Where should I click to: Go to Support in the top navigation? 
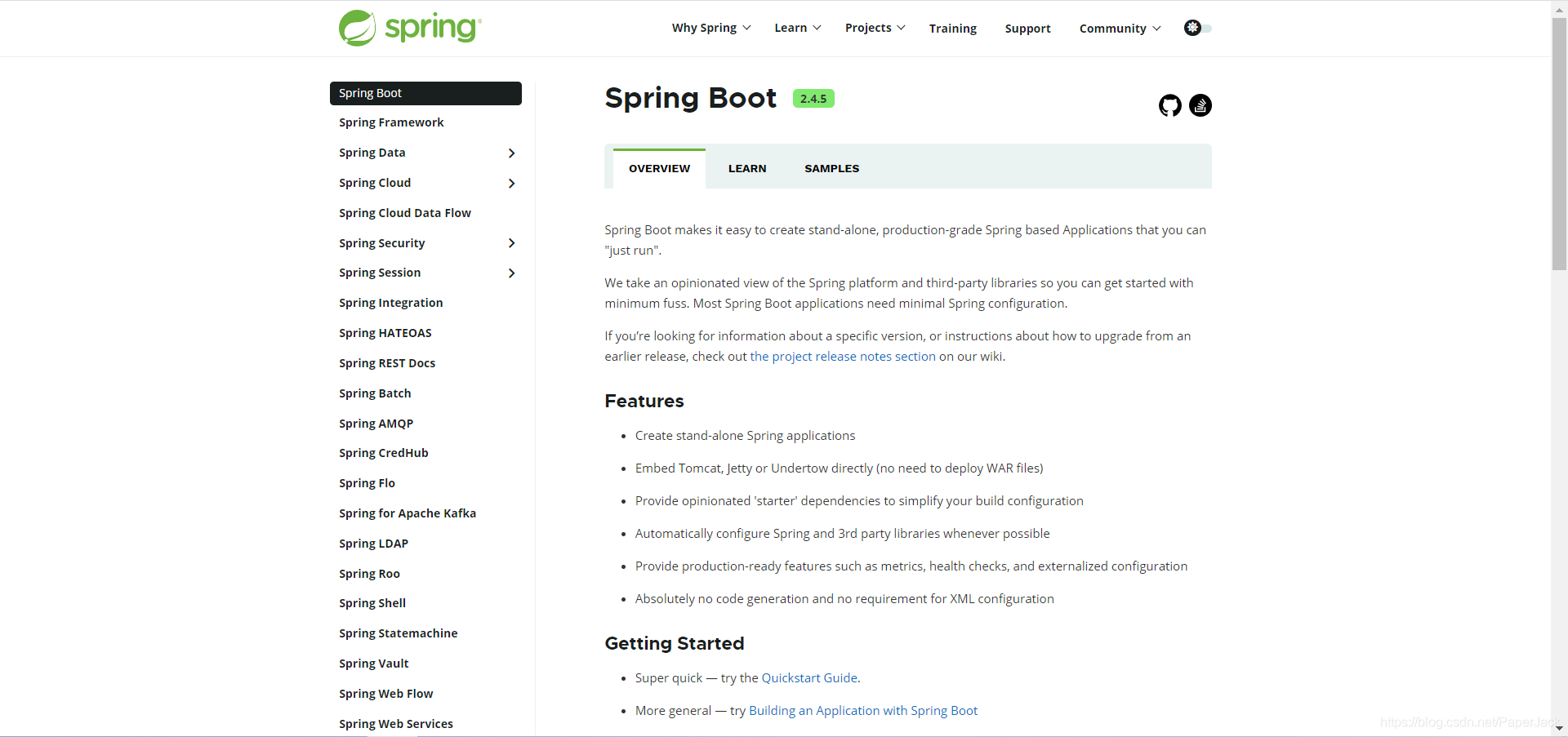(x=1028, y=29)
